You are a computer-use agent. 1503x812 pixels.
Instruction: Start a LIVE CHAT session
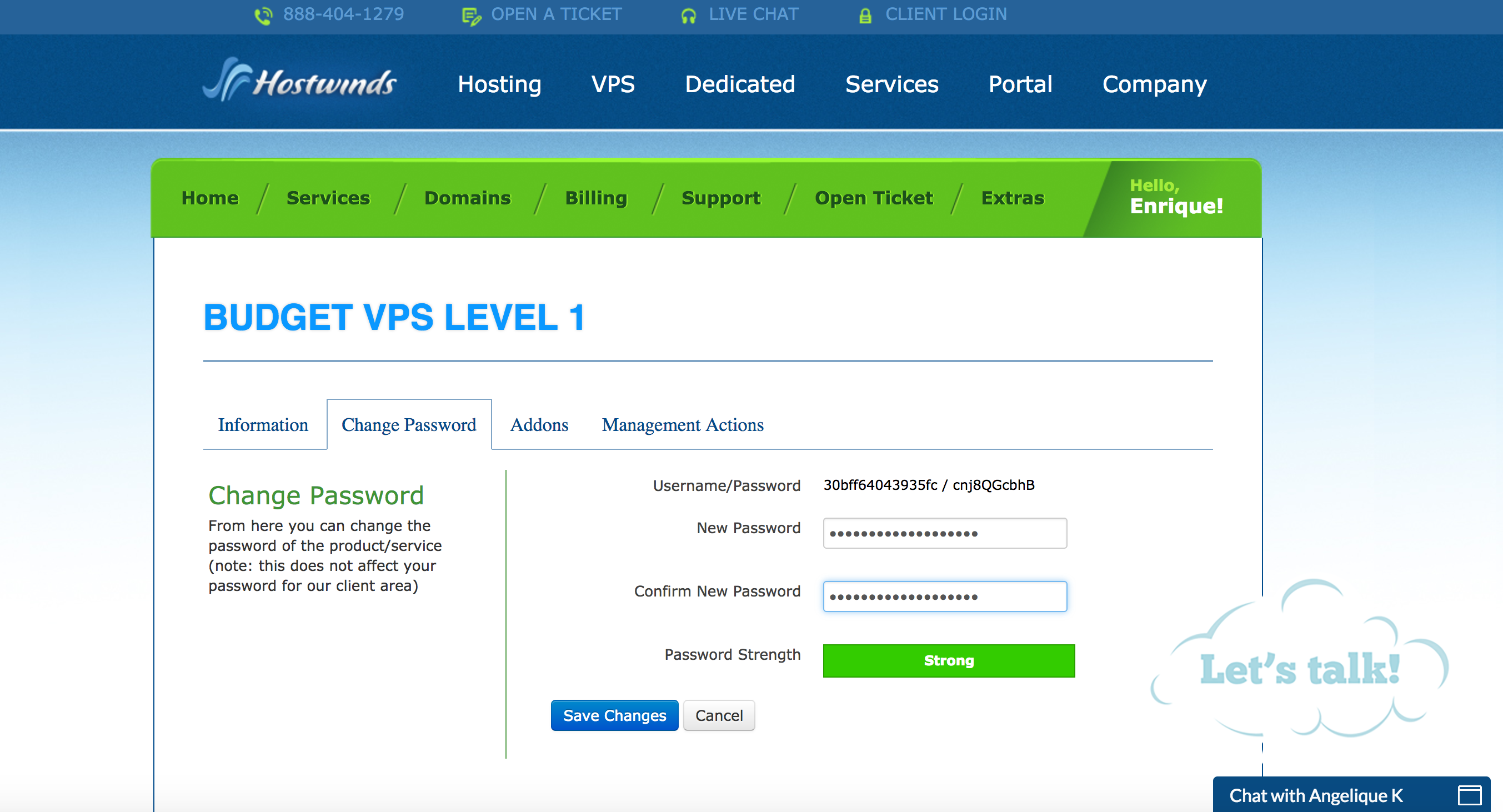753,14
